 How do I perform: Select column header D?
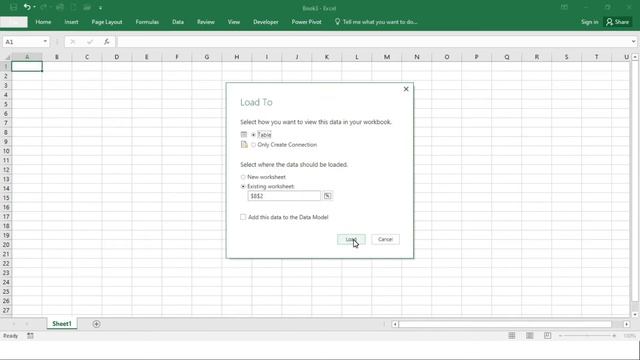[117, 57]
